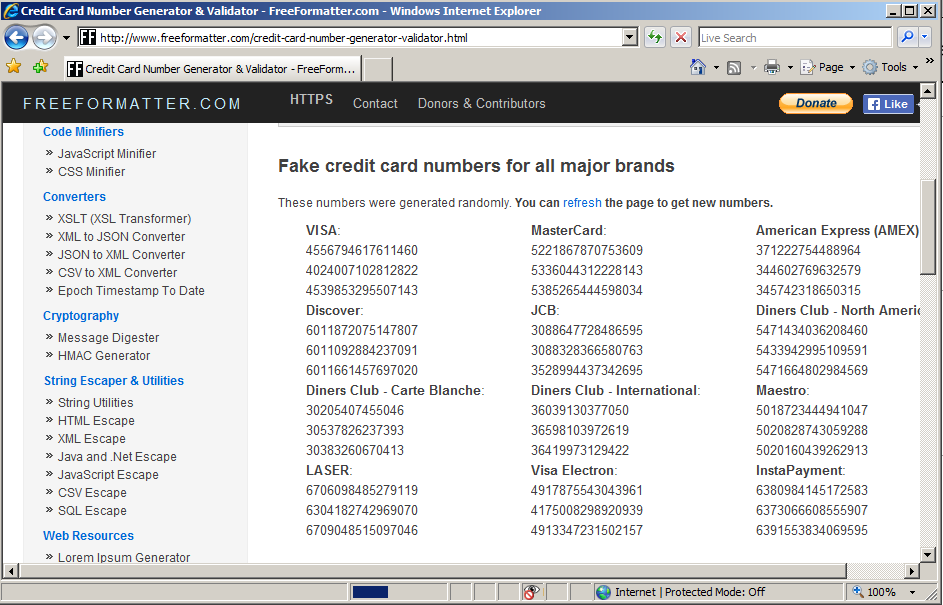943x605 pixels.
Task: Click the Facebook Like button
Action: (888, 104)
